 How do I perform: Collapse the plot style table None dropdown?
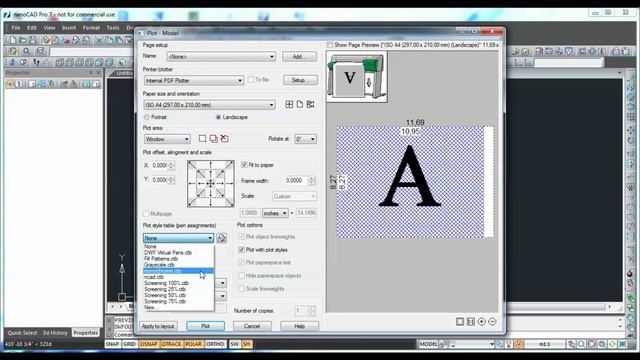[x=178, y=238]
